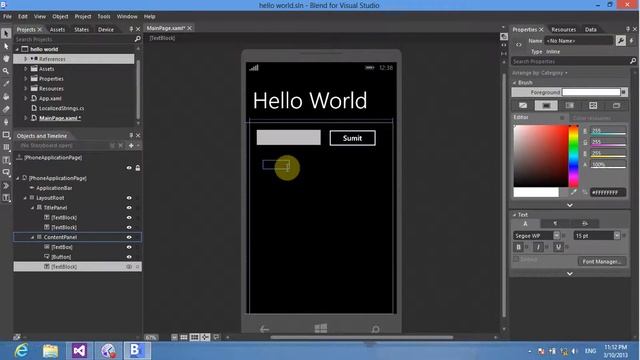Click the Sumit button on phone
The height and width of the screenshot is (360, 640).
tap(352, 138)
